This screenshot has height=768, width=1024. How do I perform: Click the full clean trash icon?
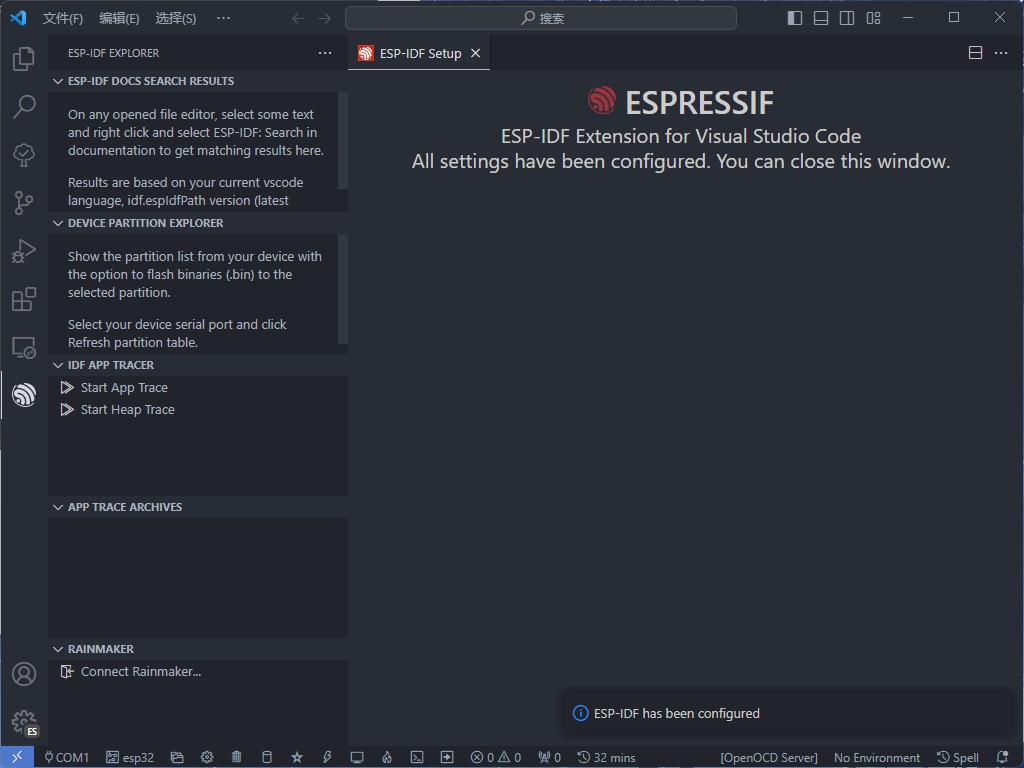pyautogui.click(x=236, y=757)
